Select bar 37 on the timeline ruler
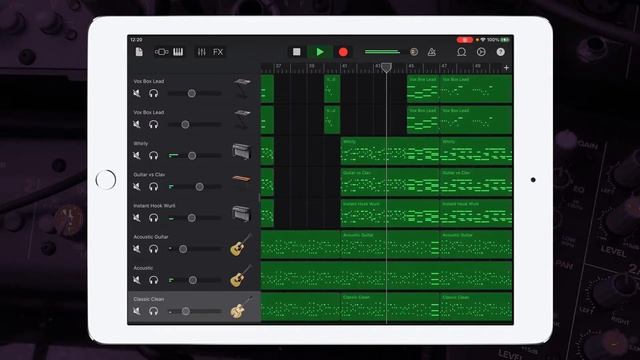Image resolution: width=640 pixels, height=360 pixels. click(278, 66)
